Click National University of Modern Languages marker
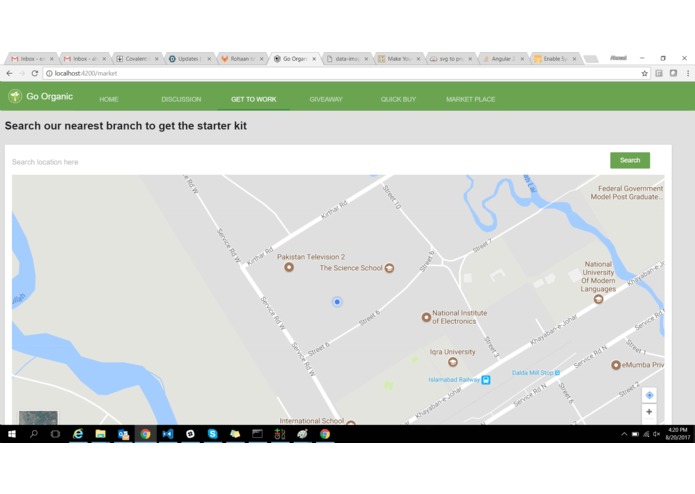Viewport: 695px width, 494px height. click(x=598, y=299)
